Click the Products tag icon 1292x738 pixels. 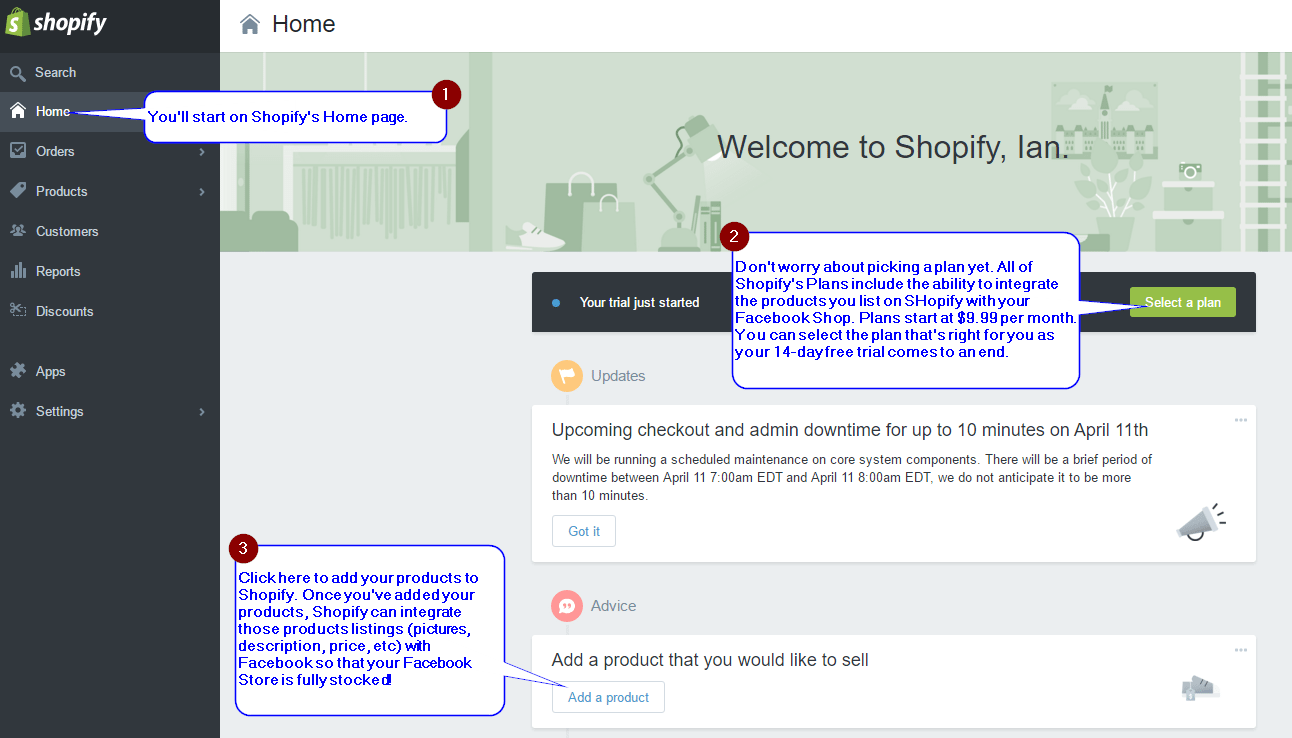coord(18,191)
